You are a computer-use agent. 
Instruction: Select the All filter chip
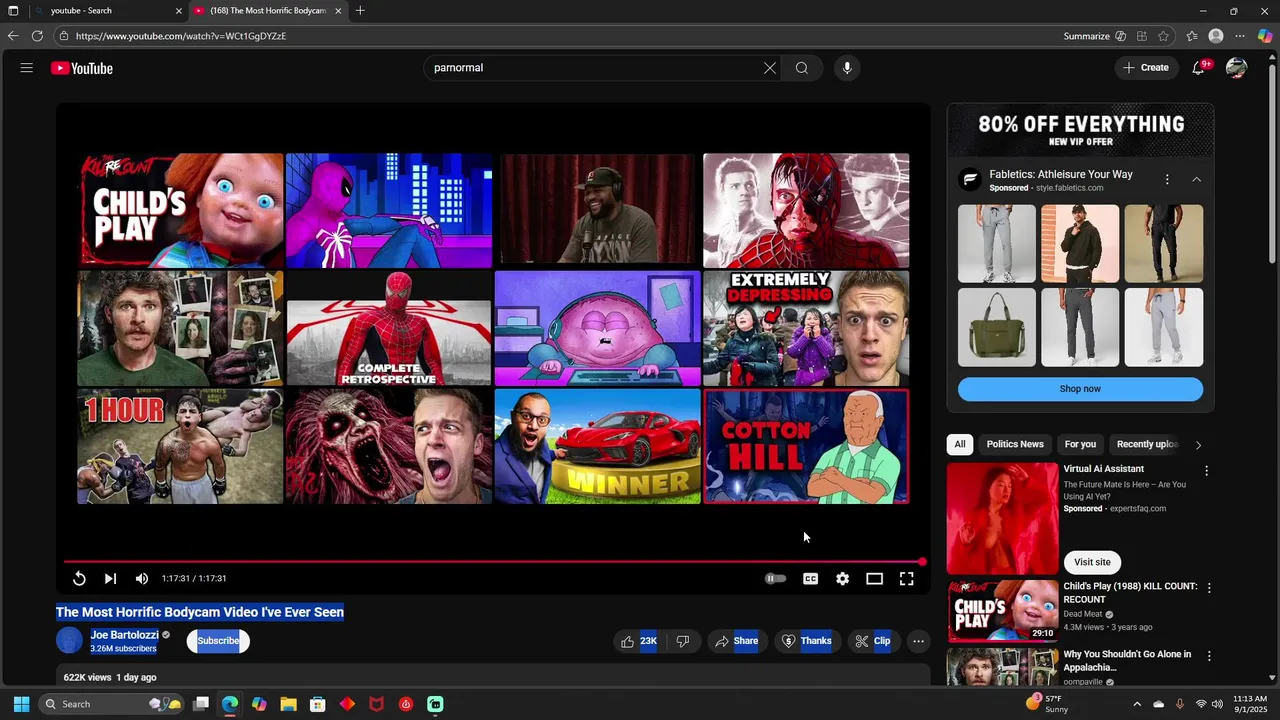960,444
